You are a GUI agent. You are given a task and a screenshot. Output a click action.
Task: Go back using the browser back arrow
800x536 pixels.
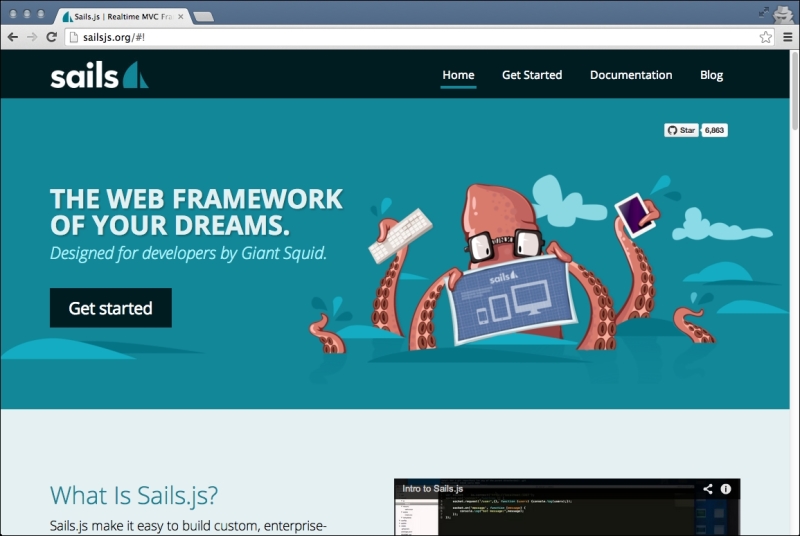click(13, 37)
